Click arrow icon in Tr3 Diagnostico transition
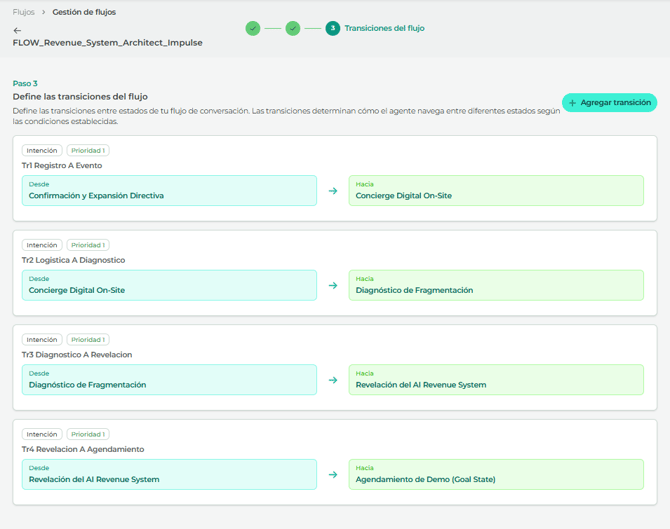The image size is (670, 529). click(333, 380)
